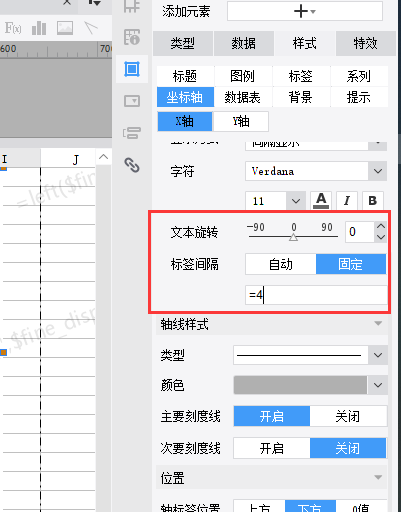
Task: Decrease text rotation with down arrow
Action: click(381, 237)
